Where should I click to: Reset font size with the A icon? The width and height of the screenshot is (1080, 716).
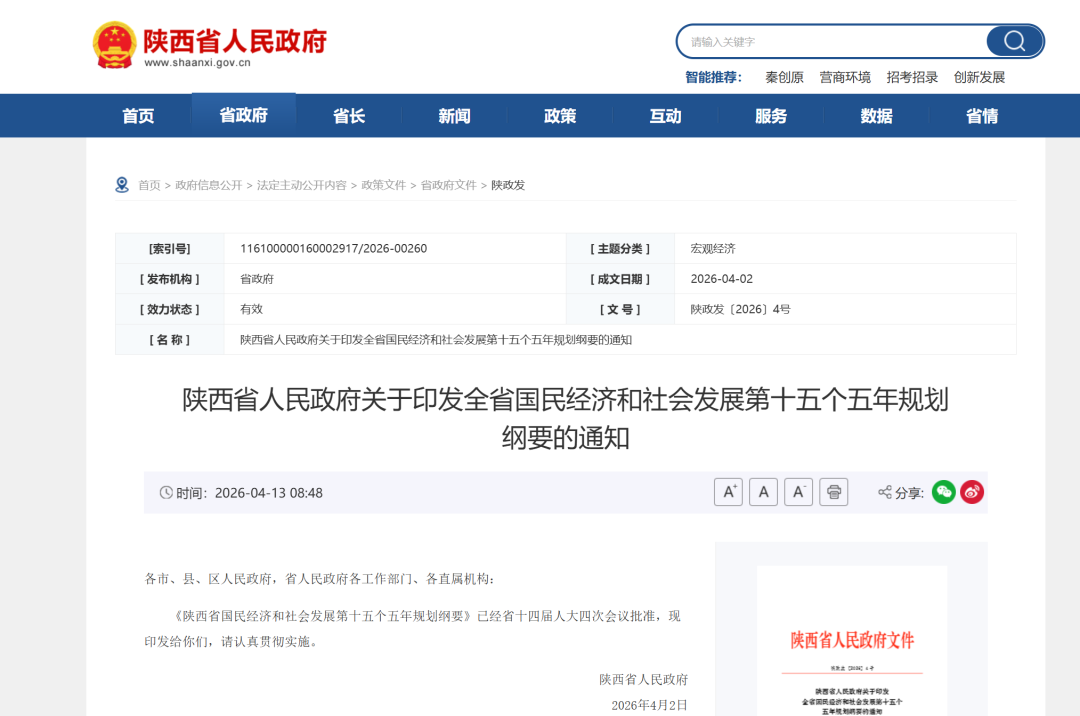click(x=763, y=491)
